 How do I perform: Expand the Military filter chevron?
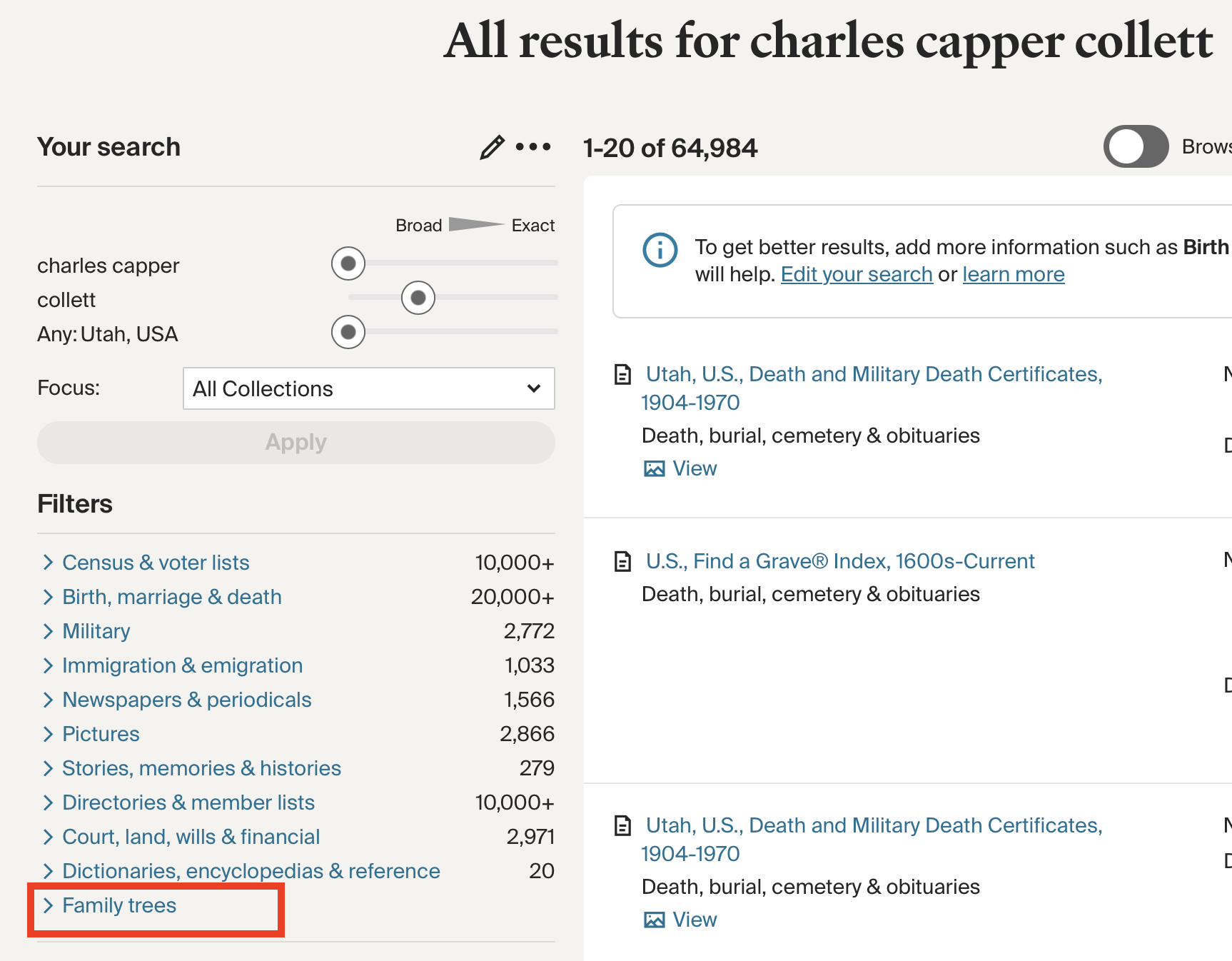[48, 631]
